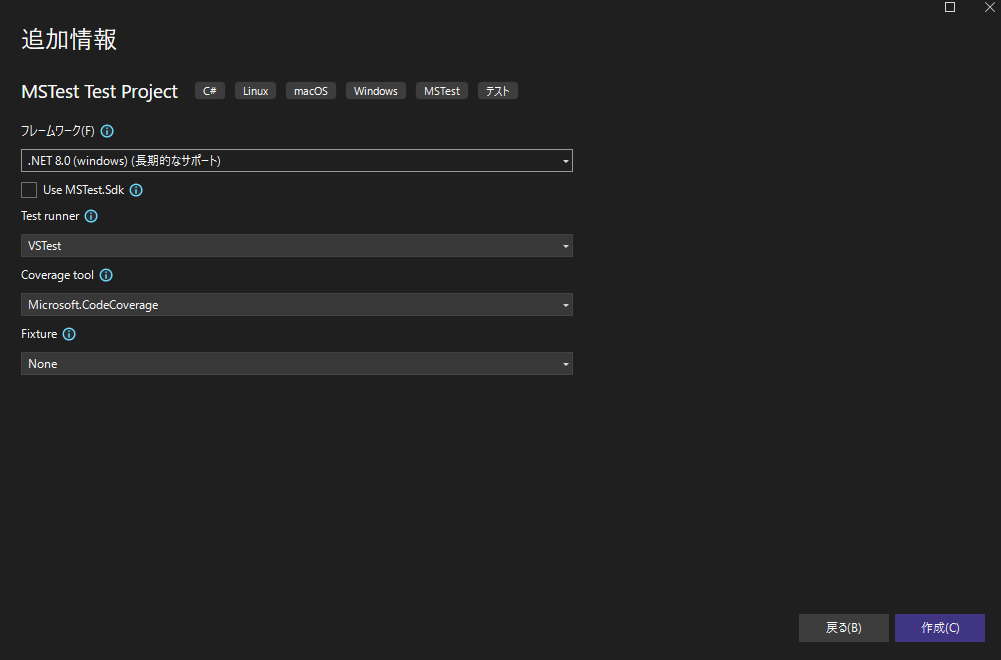This screenshot has height=660, width=1001.
Task: Click the Windows tag
Action: (375, 91)
